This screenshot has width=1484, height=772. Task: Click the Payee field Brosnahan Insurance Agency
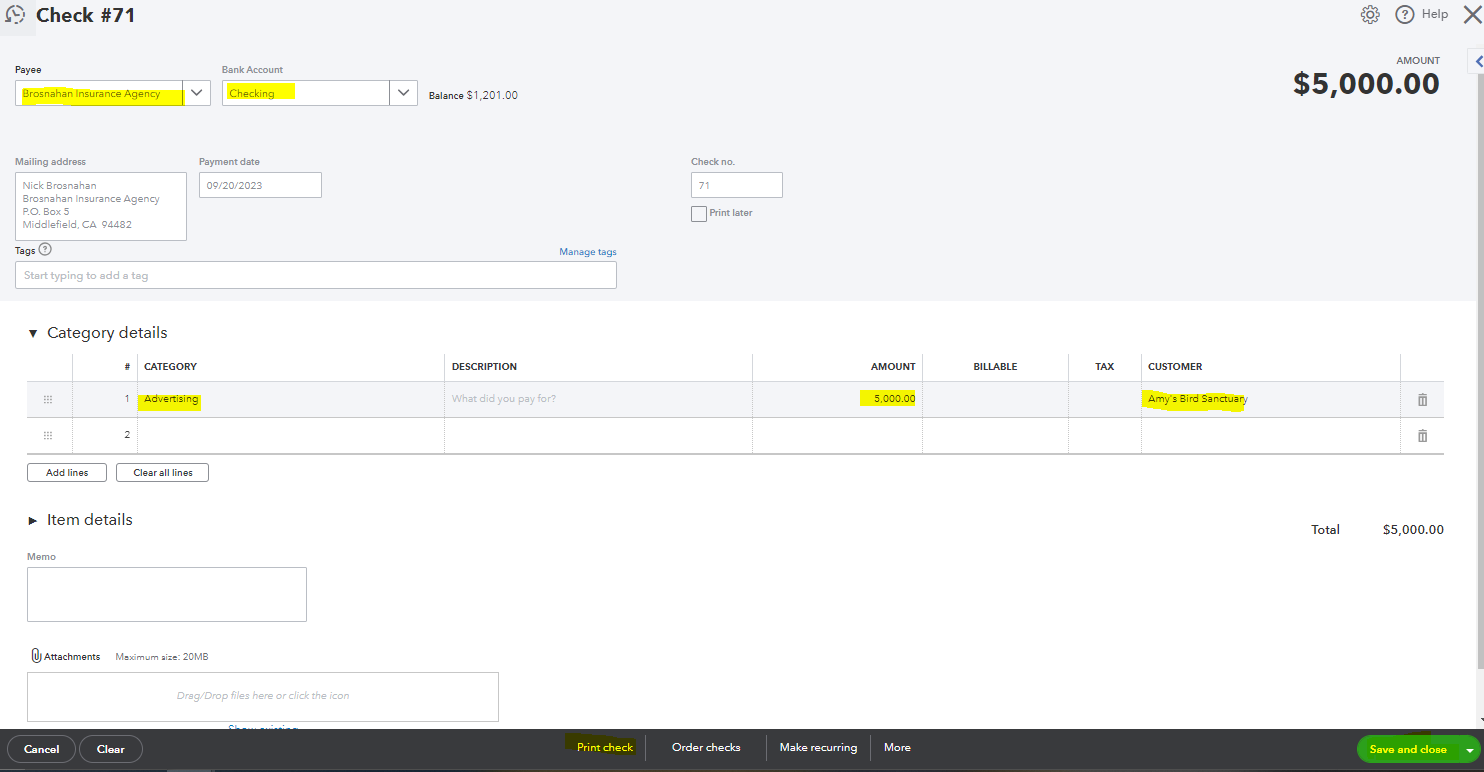(100, 93)
